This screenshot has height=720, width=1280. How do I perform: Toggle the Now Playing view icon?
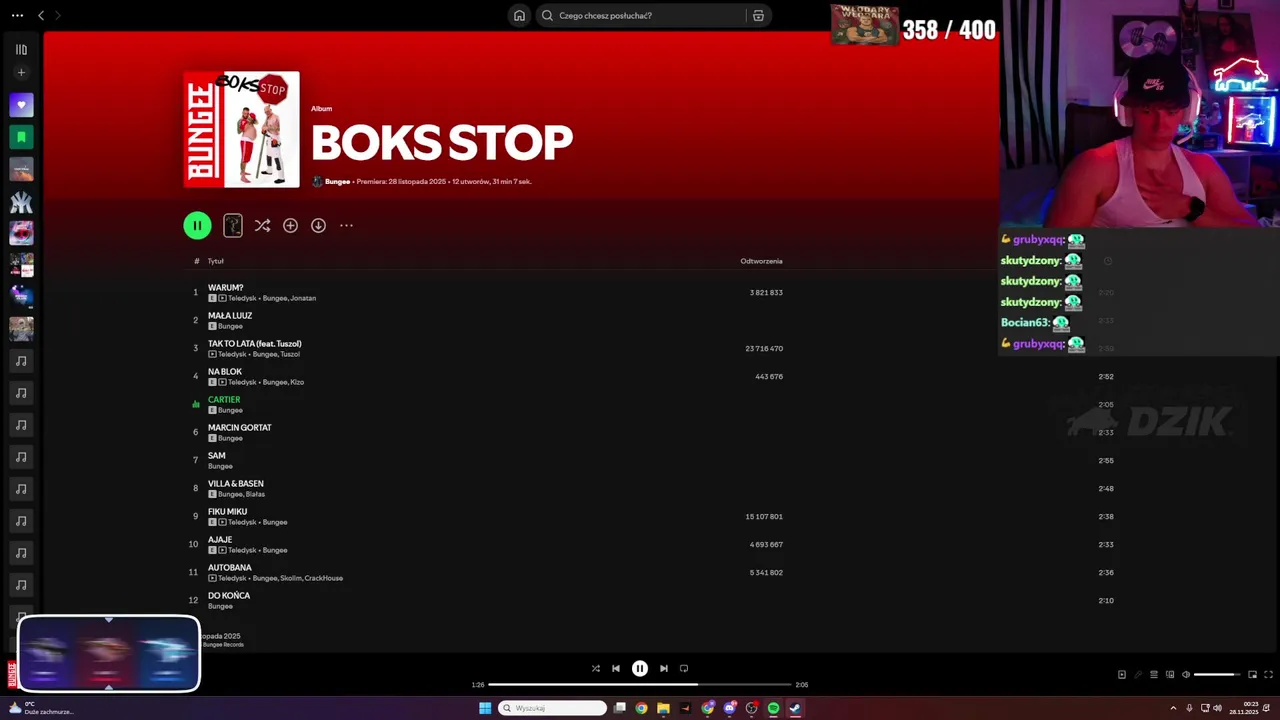1122,675
